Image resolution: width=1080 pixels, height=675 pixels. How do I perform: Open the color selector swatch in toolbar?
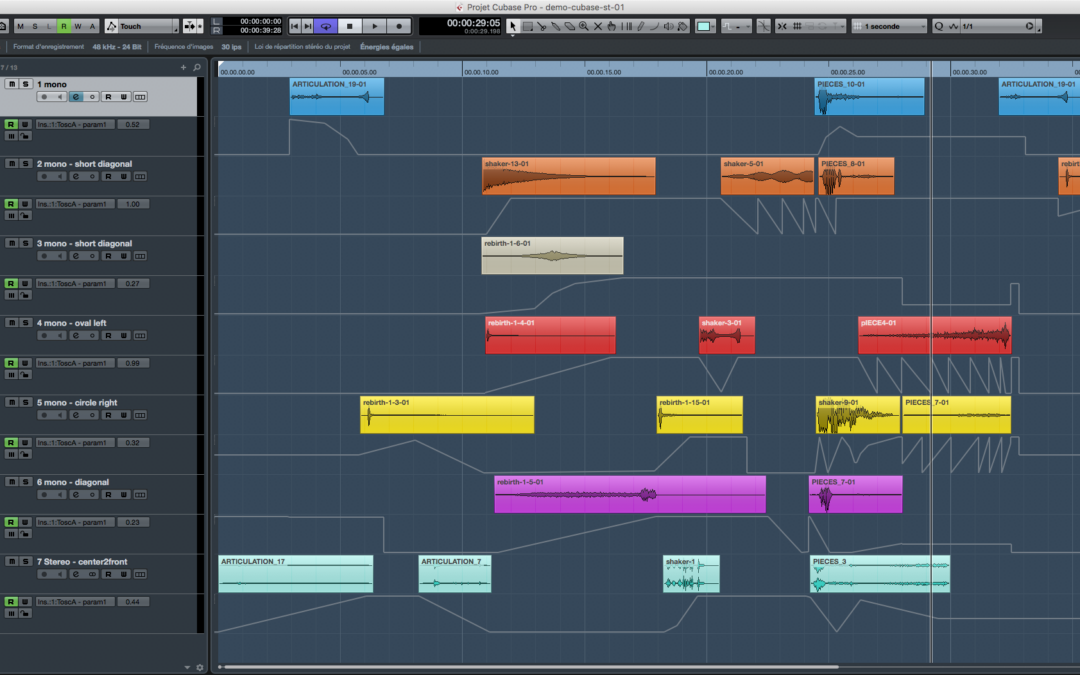pyautogui.click(x=704, y=26)
